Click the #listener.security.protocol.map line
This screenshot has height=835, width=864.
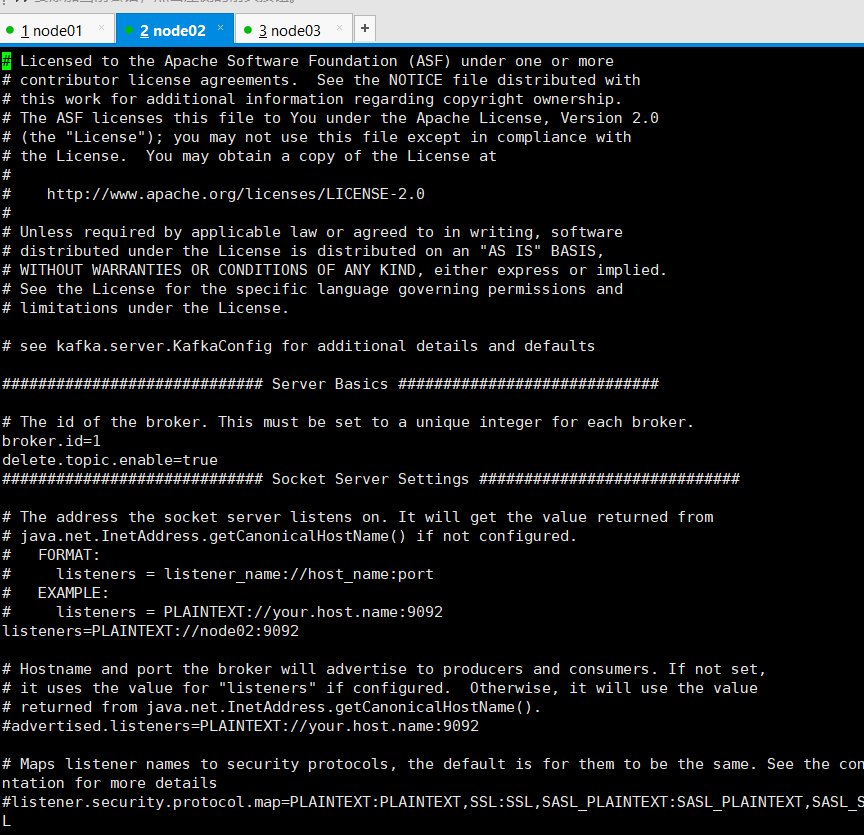point(433,802)
